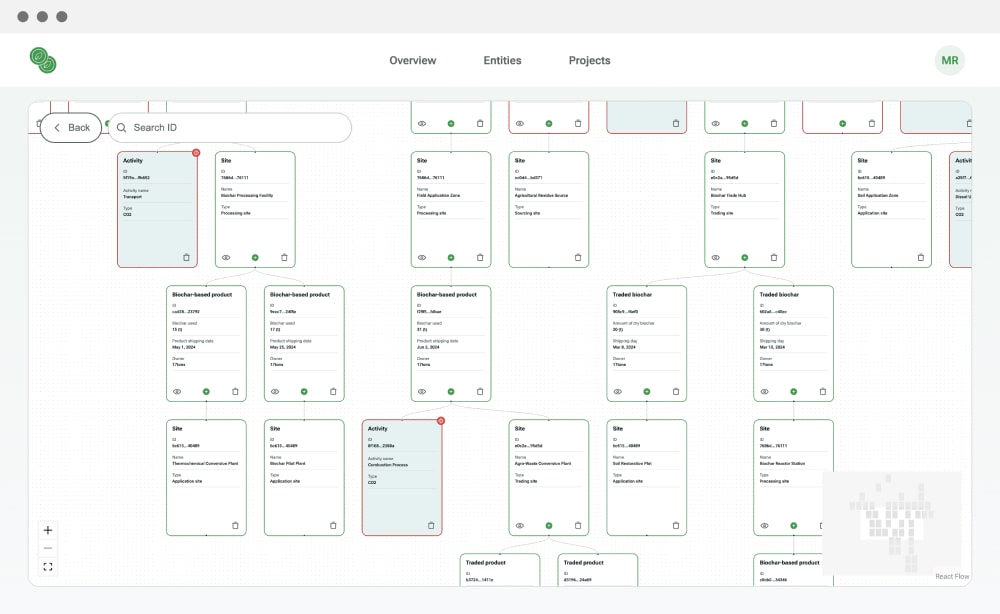
Task: Toggle visibility of Biochar Processing Facility site
Action: point(226,258)
